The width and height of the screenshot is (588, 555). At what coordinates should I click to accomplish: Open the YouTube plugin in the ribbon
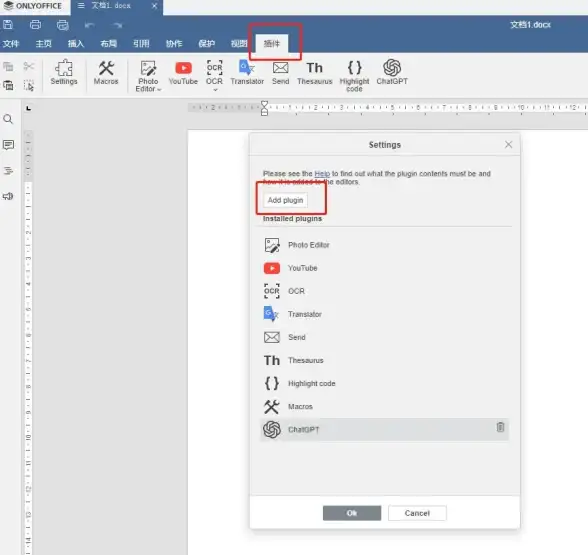click(x=183, y=73)
